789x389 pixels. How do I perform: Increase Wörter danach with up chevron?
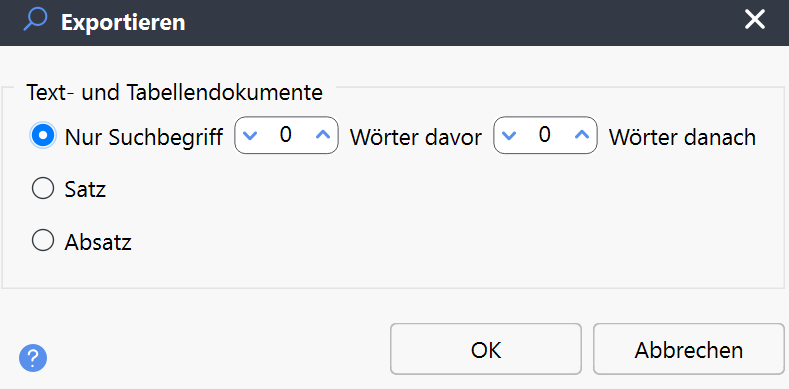(582, 135)
